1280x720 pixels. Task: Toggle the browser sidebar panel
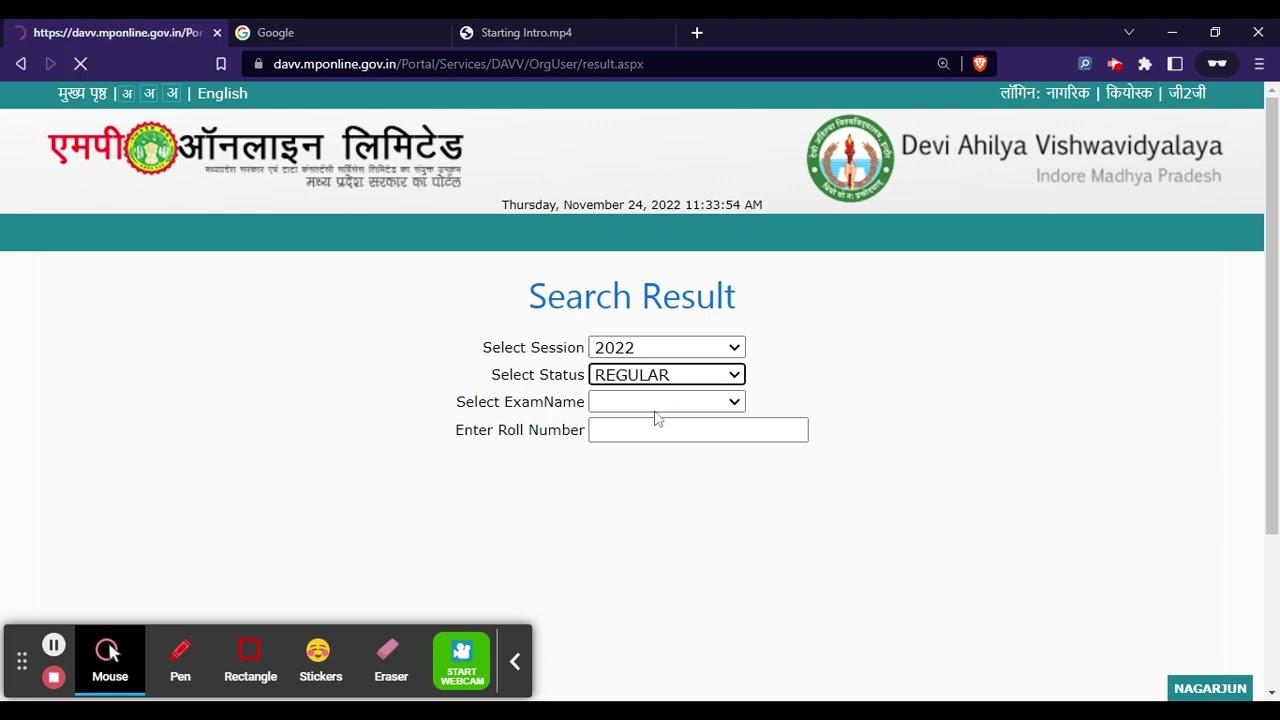[x=1175, y=63]
